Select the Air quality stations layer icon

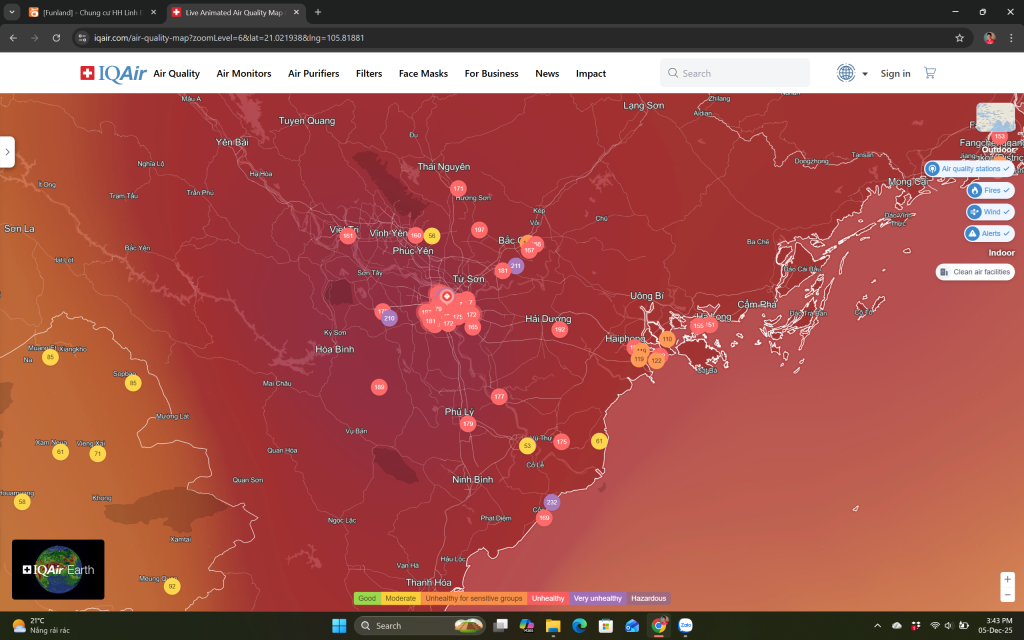point(932,168)
